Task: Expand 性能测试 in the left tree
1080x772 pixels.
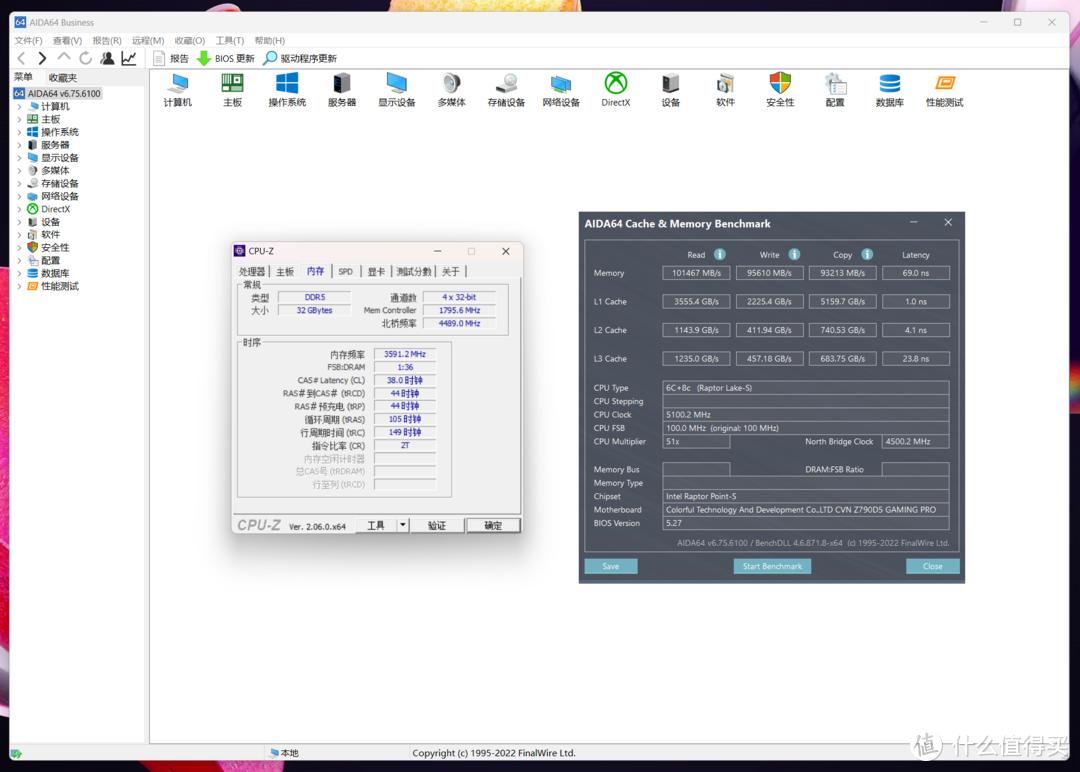Action: (17, 286)
